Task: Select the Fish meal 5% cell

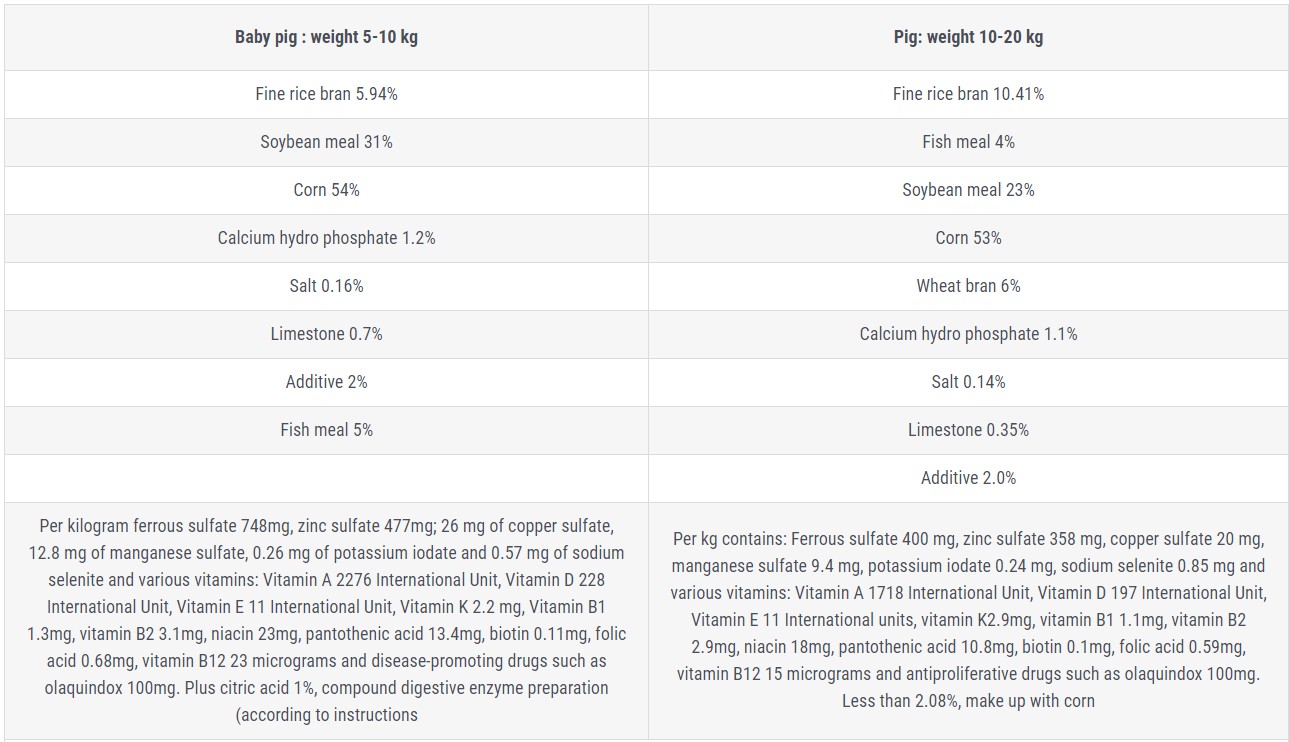Action: pos(326,430)
